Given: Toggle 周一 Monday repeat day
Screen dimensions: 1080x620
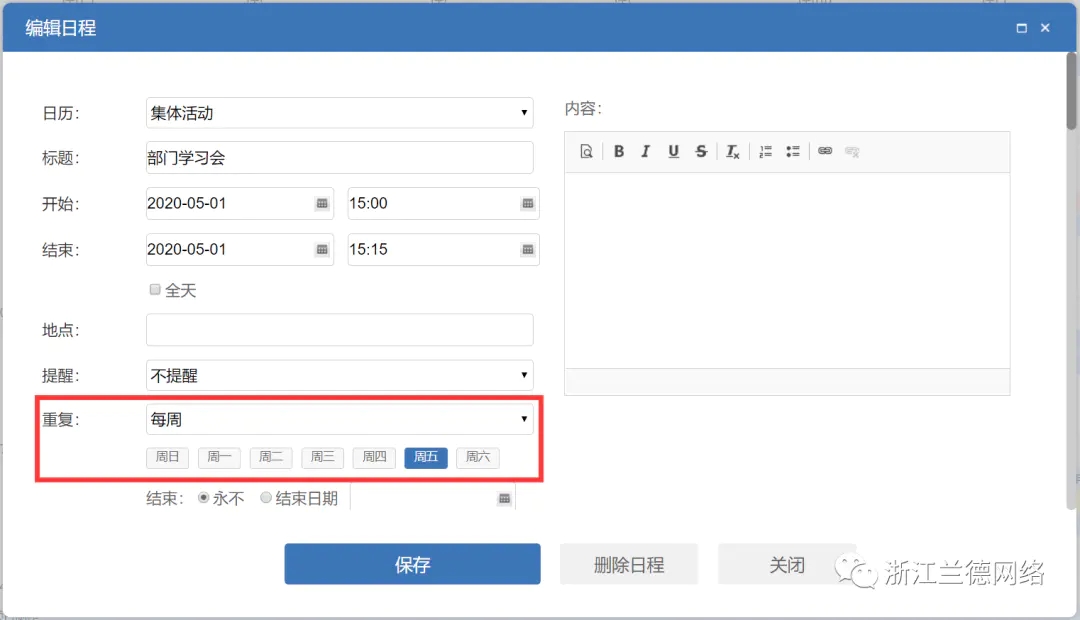Looking at the screenshot, I should (219, 458).
